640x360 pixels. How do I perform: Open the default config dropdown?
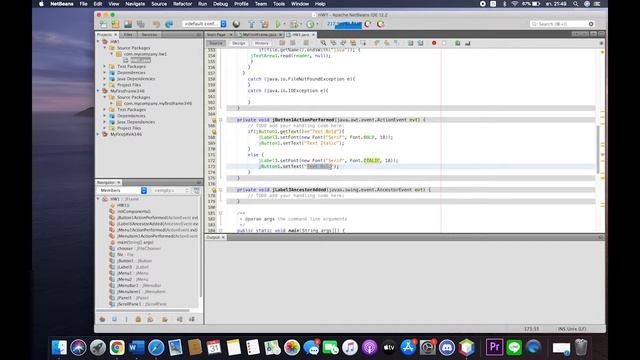[204, 24]
